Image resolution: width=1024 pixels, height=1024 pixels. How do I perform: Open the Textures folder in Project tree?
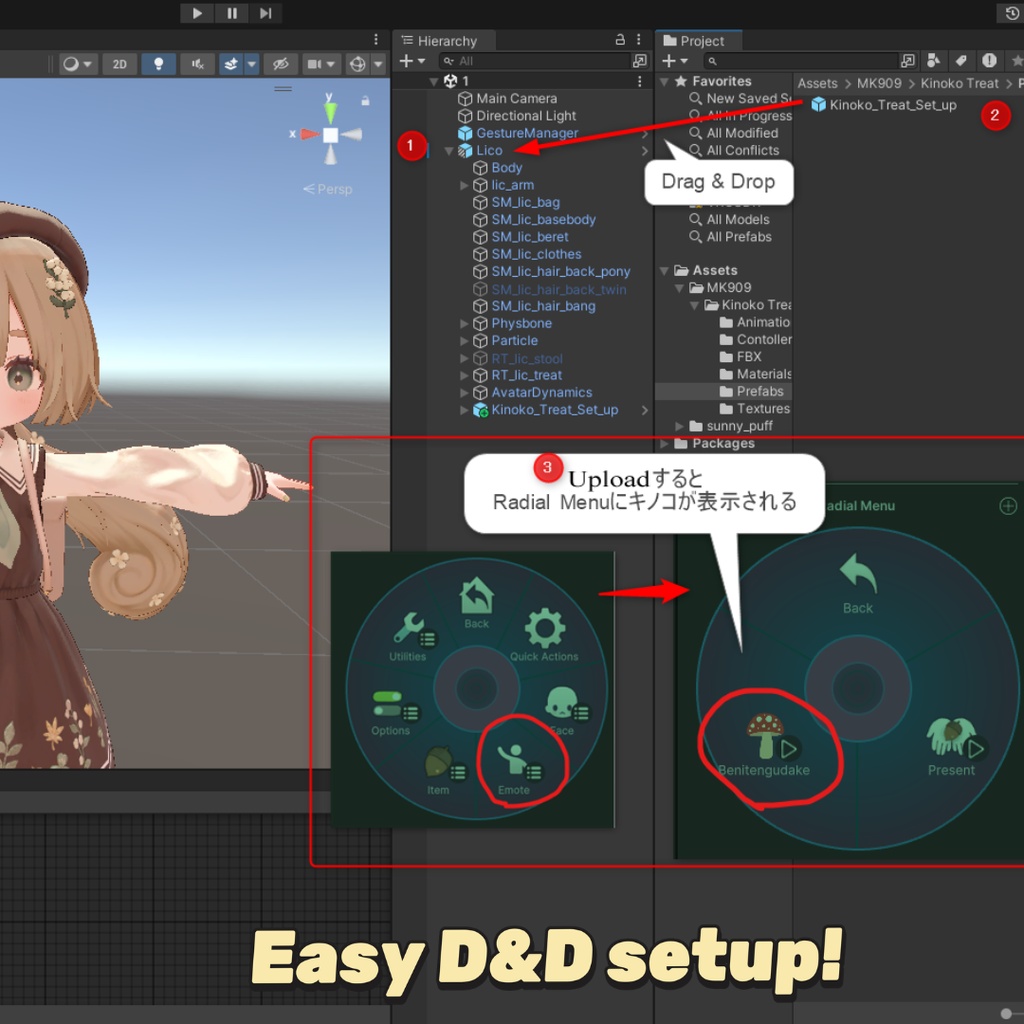[755, 409]
